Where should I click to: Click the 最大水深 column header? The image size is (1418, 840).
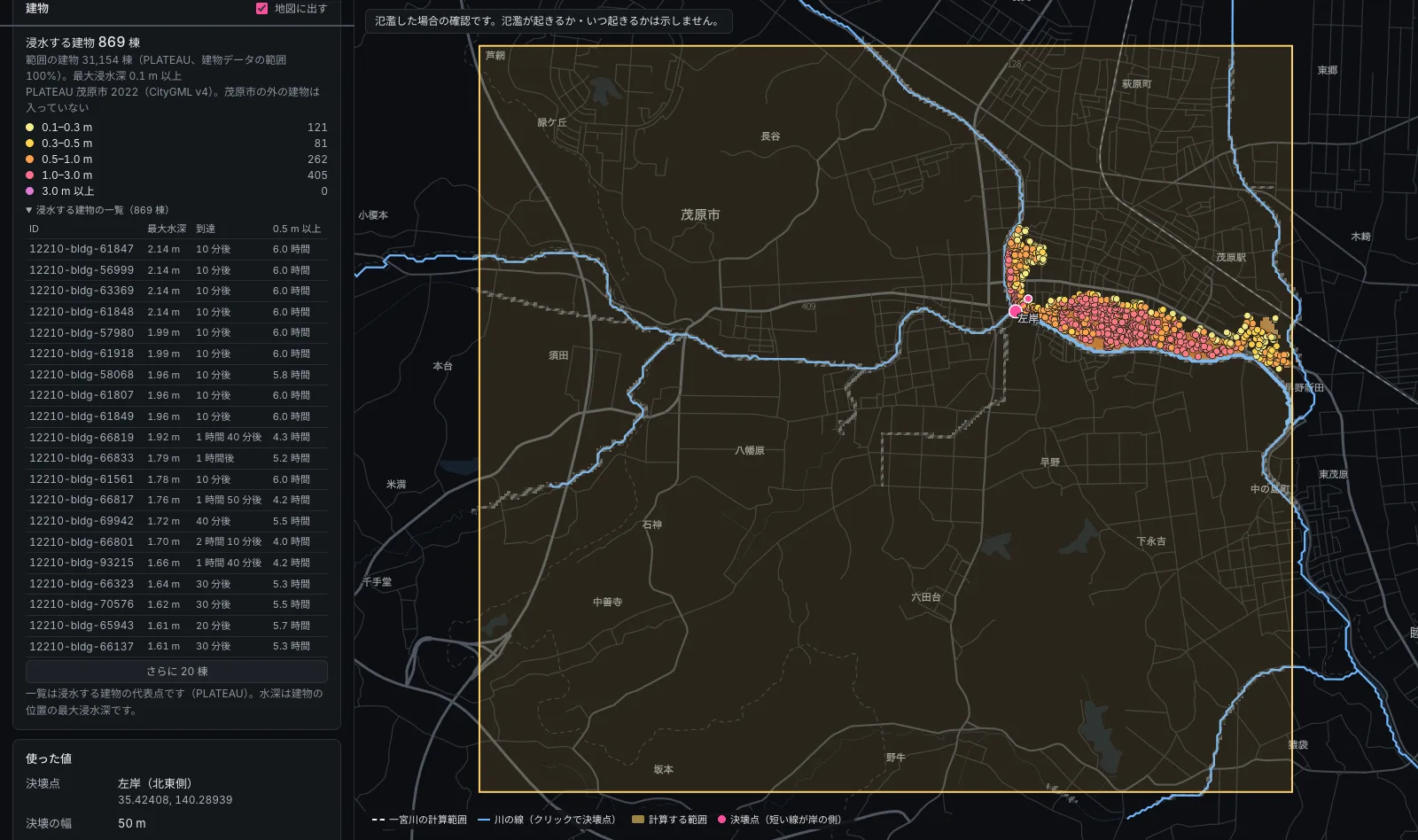point(167,229)
